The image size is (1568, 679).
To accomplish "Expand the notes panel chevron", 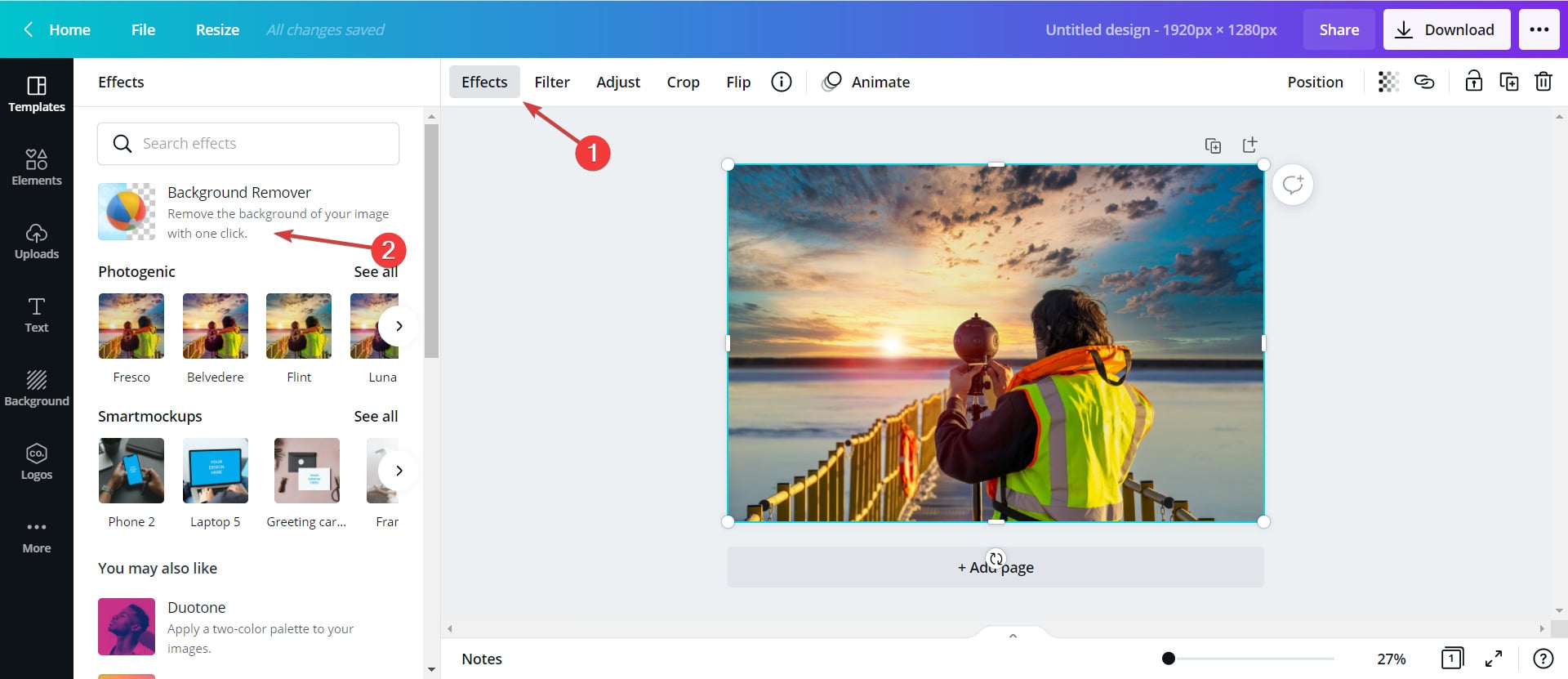I will coord(1013,635).
